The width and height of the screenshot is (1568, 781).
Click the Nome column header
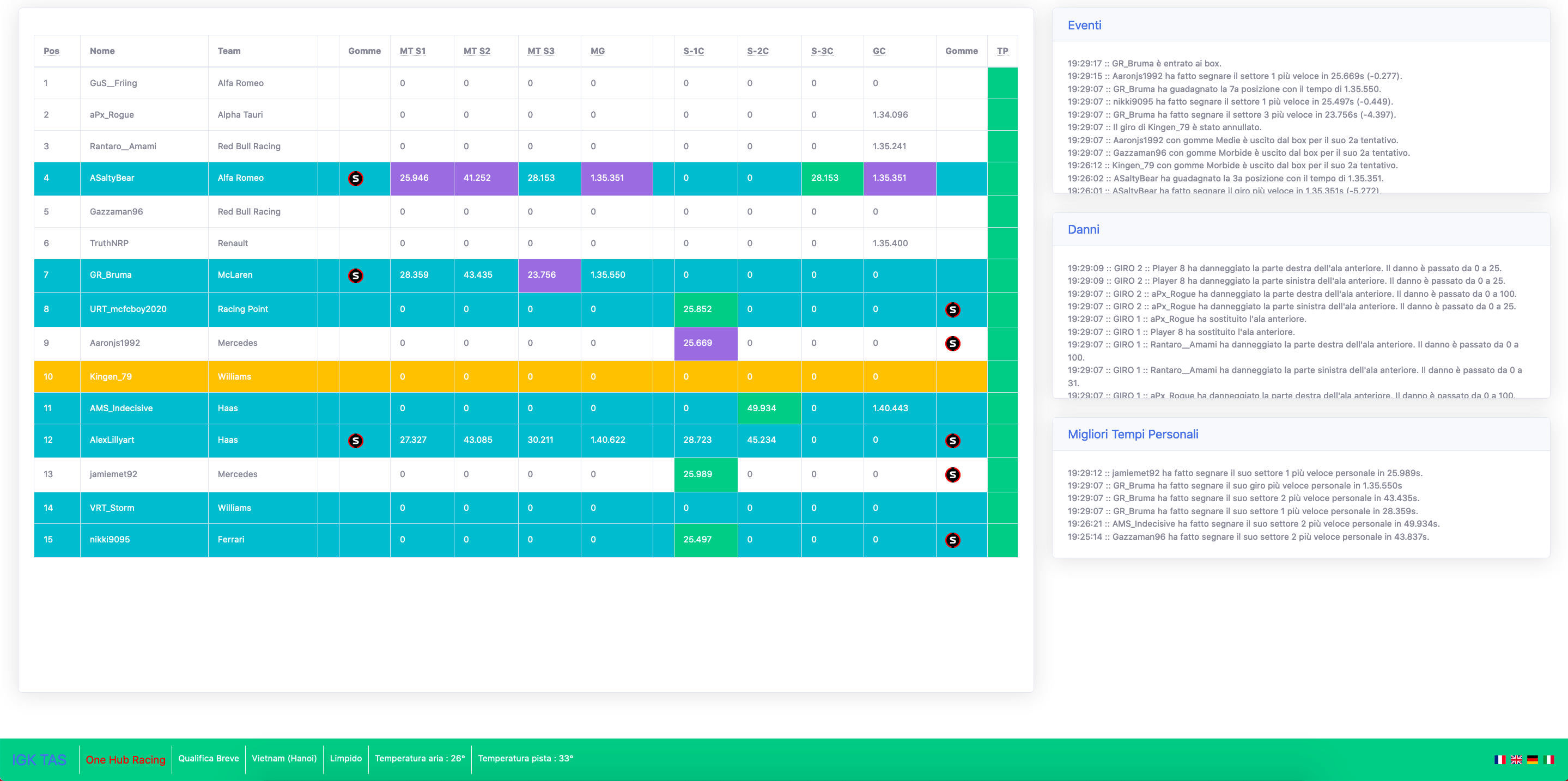click(102, 51)
